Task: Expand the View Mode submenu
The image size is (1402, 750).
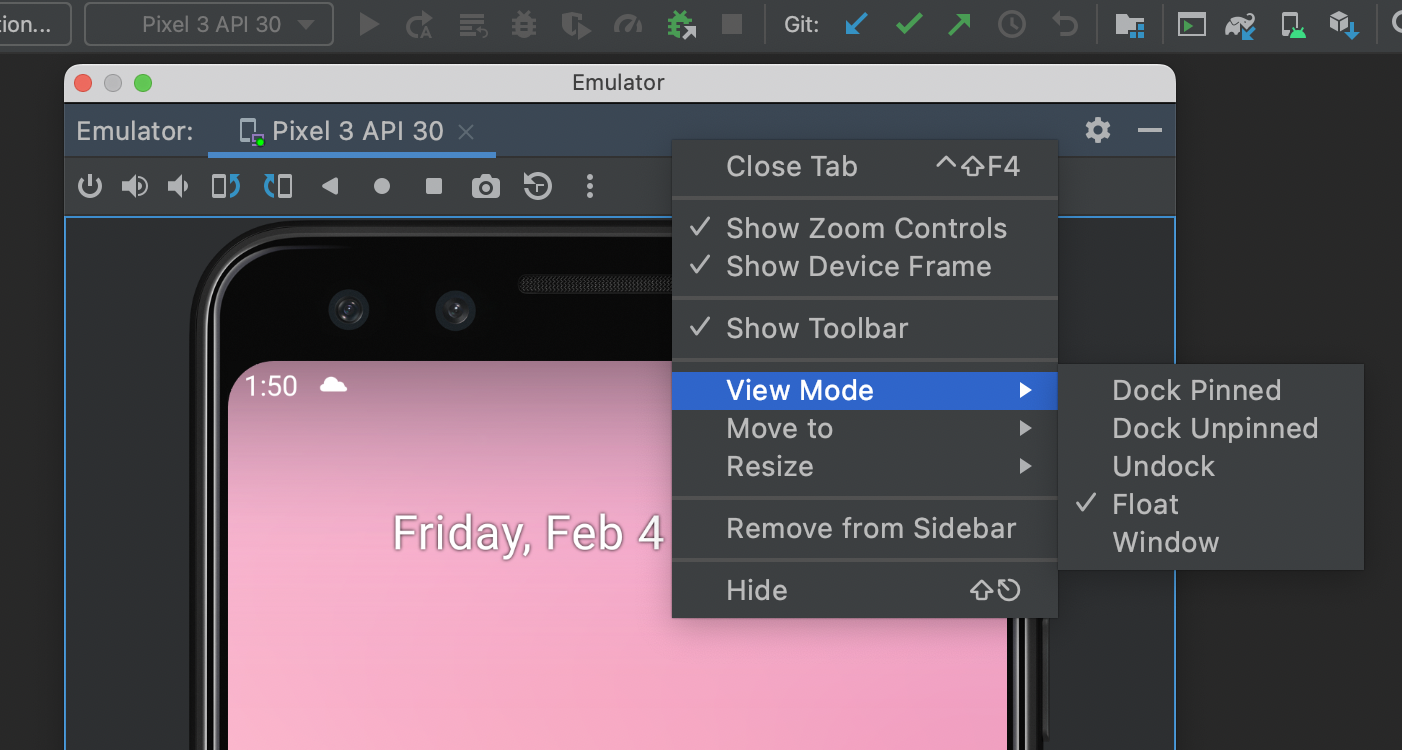Action: [x=865, y=390]
